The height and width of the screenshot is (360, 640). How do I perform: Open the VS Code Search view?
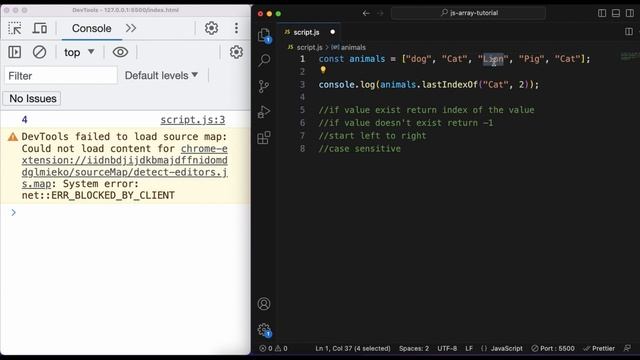click(x=264, y=60)
